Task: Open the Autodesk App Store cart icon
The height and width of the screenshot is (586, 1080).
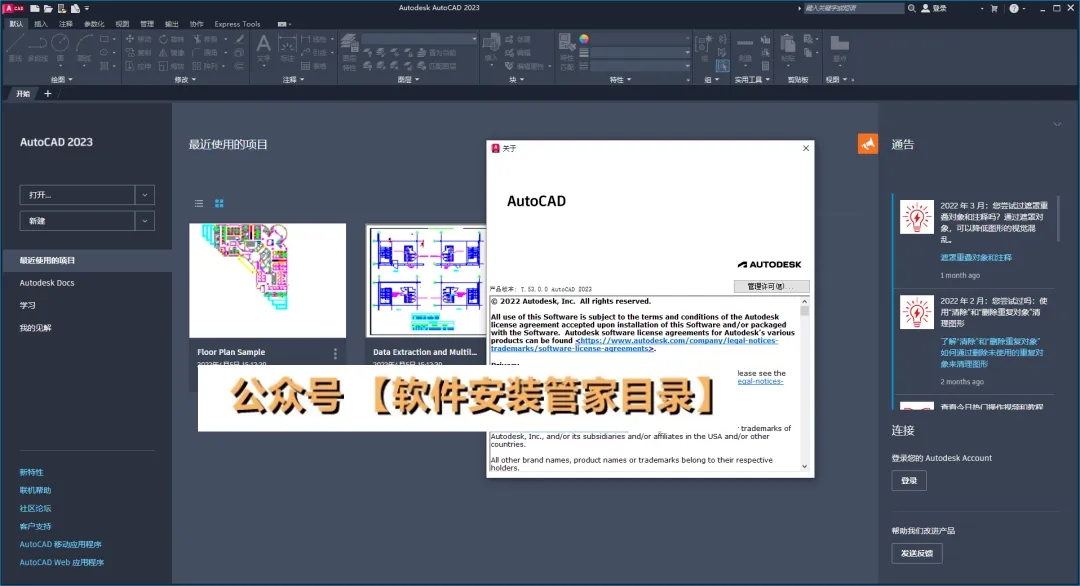Action: (994, 8)
